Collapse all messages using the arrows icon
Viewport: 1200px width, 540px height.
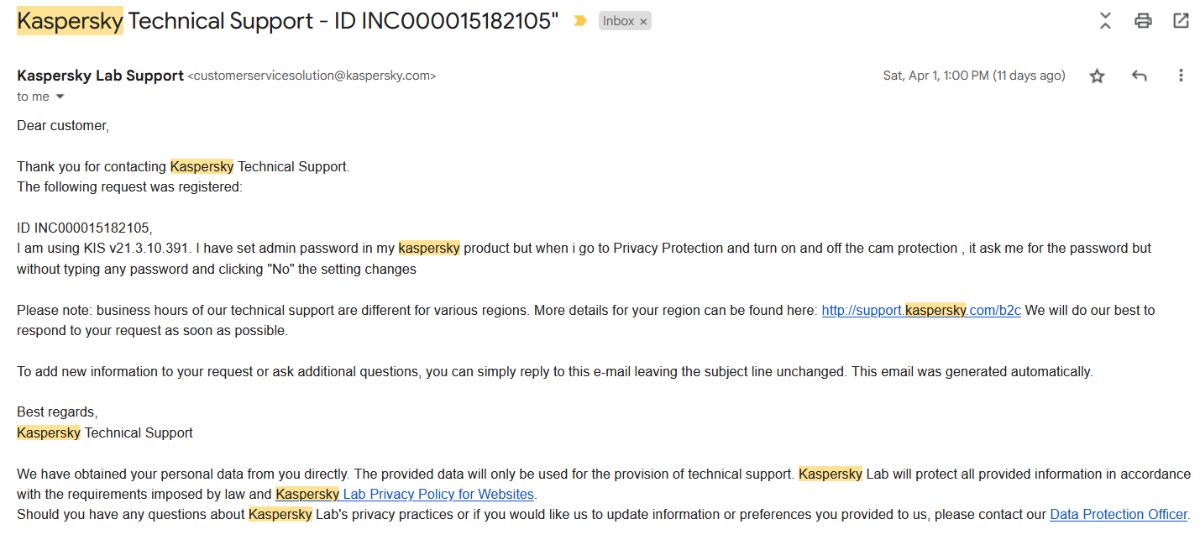[x=1105, y=21]
